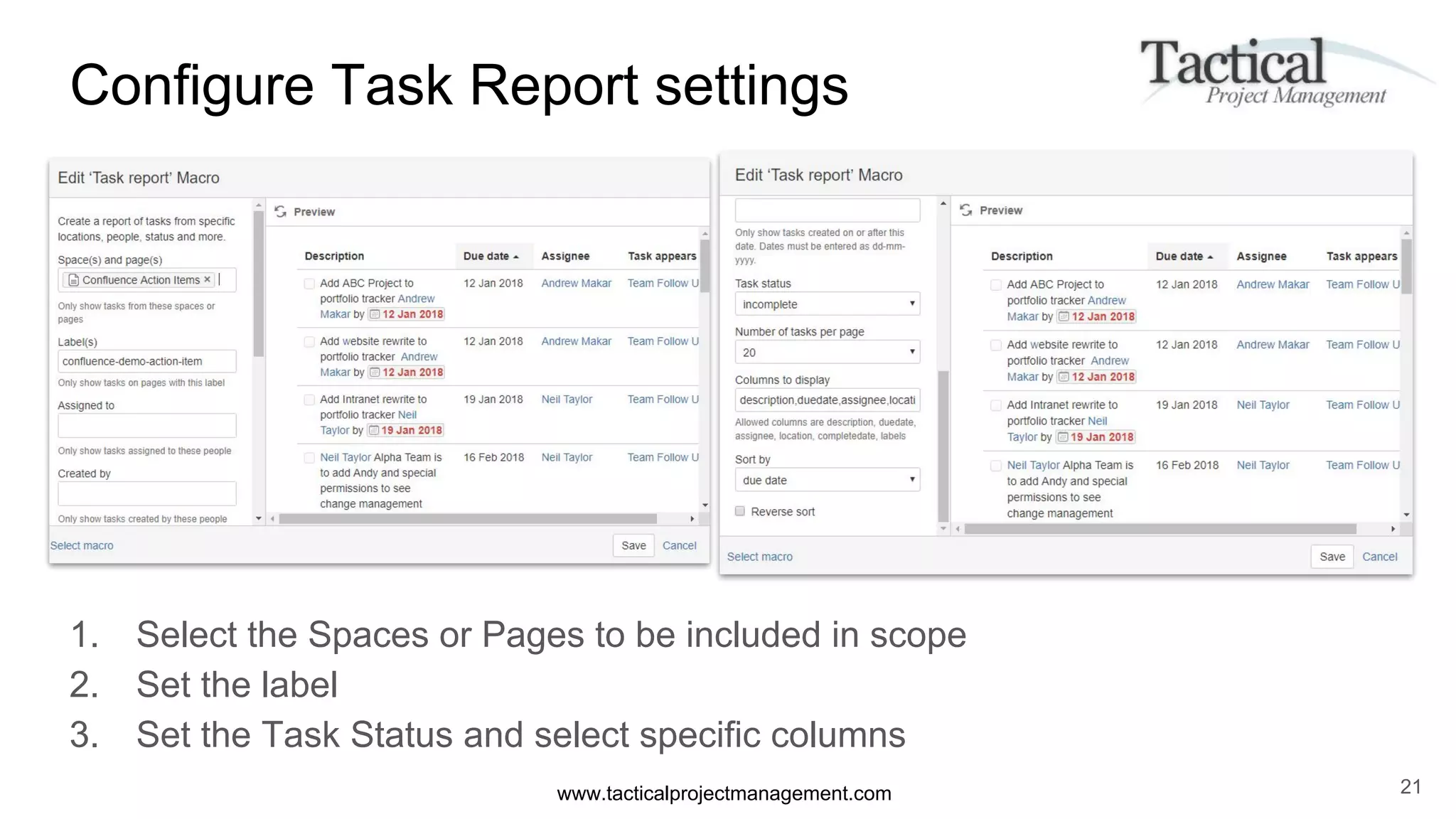Screen dimensions: 1456x819
Task: Click the Assigned to input field
Action: pyautogui.click(x=147, y=426)
